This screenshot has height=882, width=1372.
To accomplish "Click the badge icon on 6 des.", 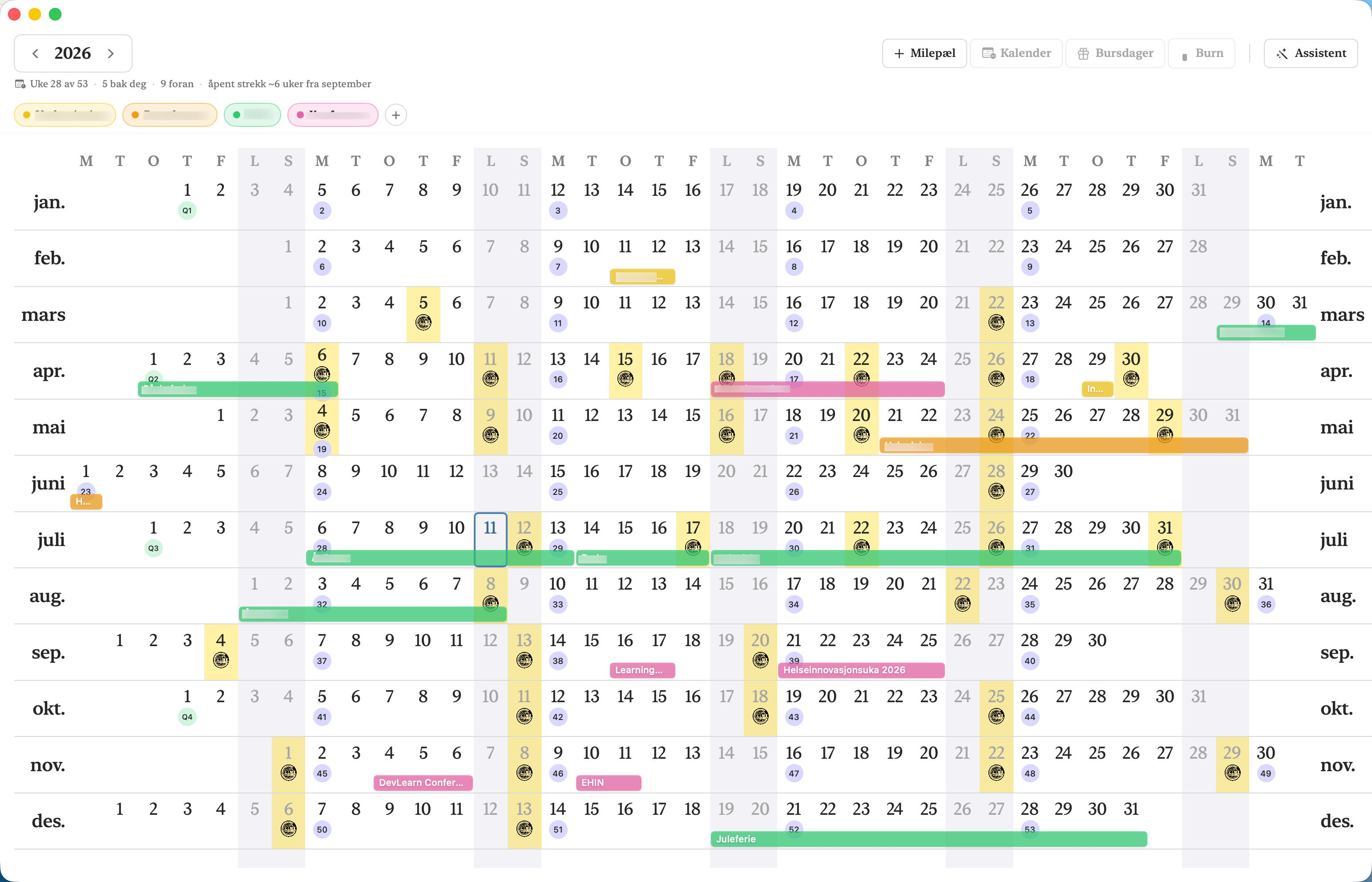I will [288, 829].
